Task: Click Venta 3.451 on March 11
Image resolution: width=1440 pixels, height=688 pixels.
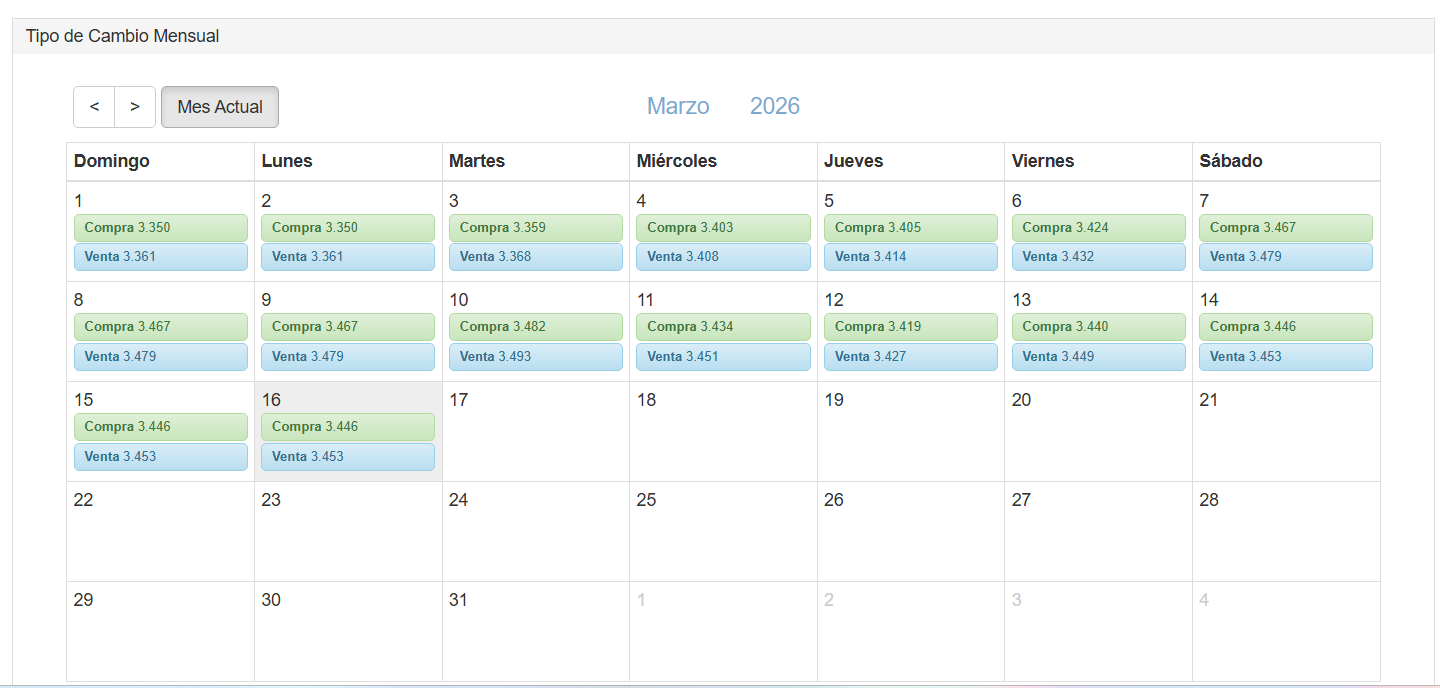Action: (723, 357)
